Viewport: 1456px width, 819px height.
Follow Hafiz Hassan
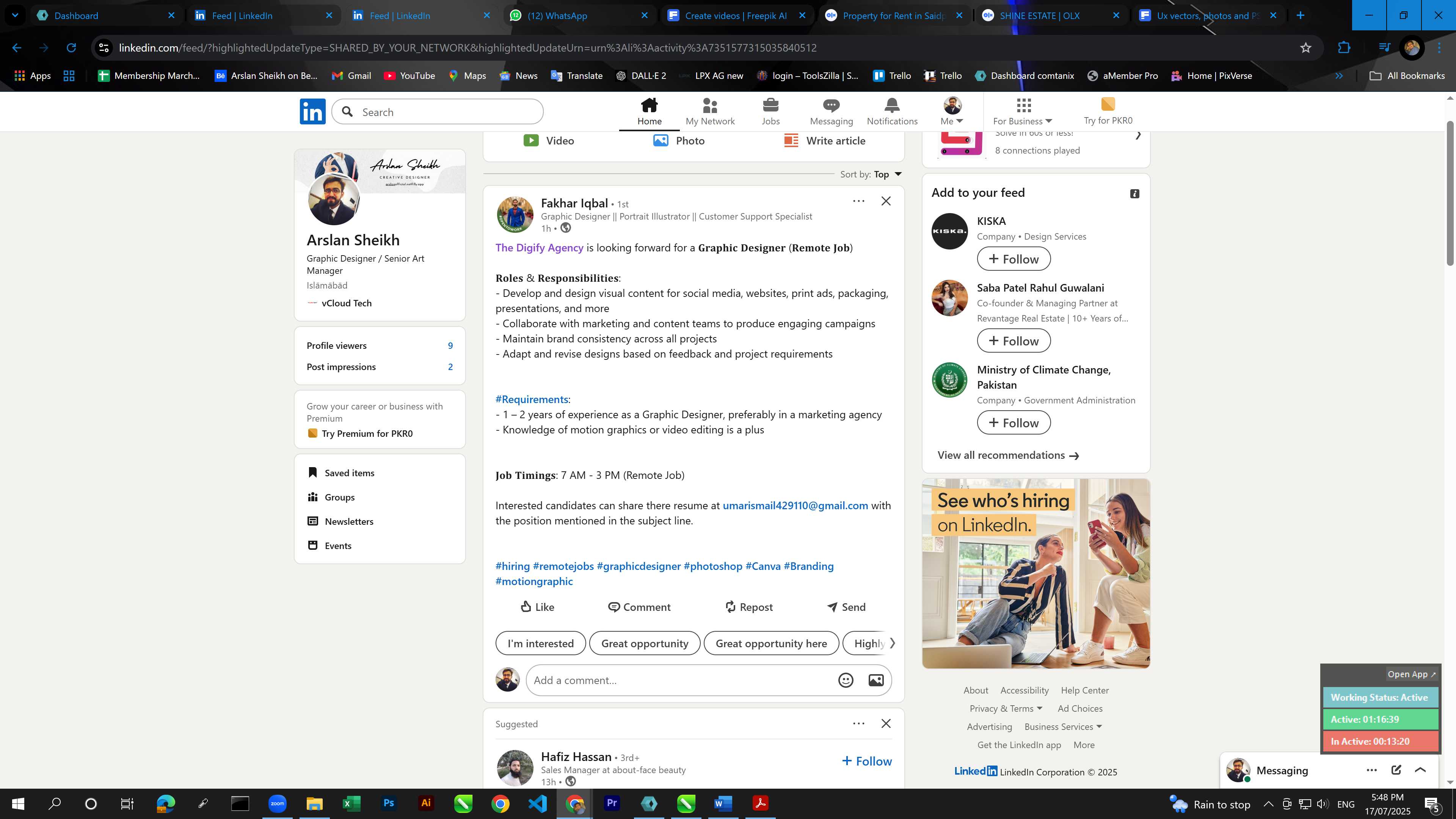866,761
